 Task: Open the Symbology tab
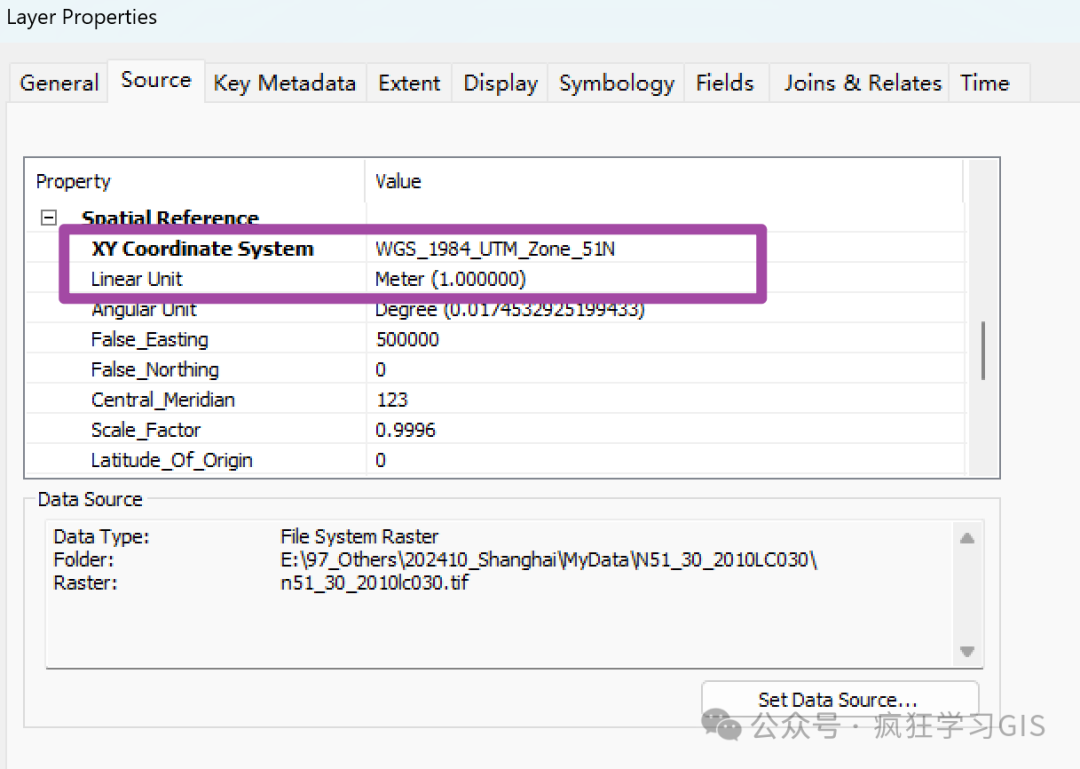click(x=616, y=83)
